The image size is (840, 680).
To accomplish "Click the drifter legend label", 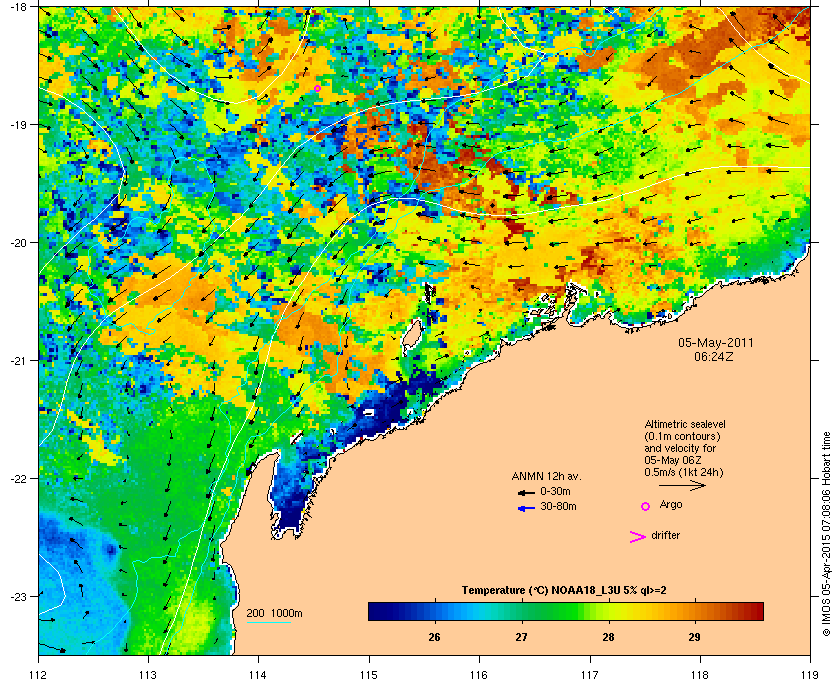I will 665,535.
